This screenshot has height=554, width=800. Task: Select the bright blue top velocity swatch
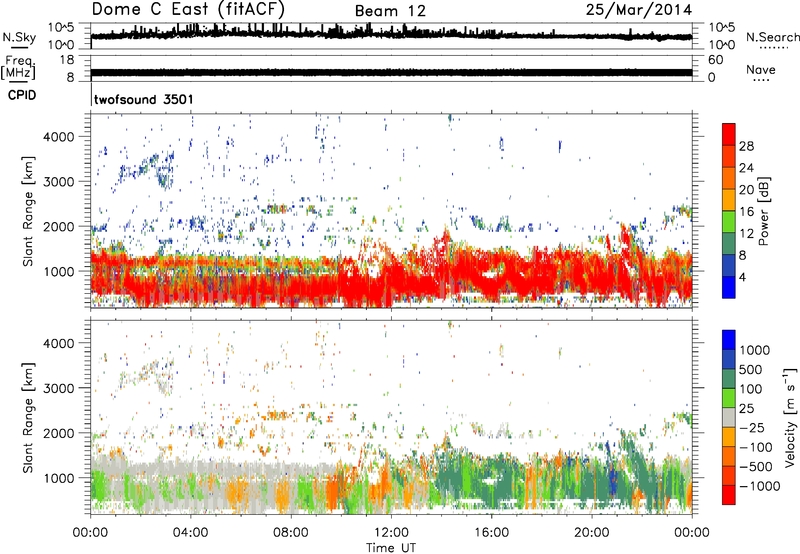point(729,340)
